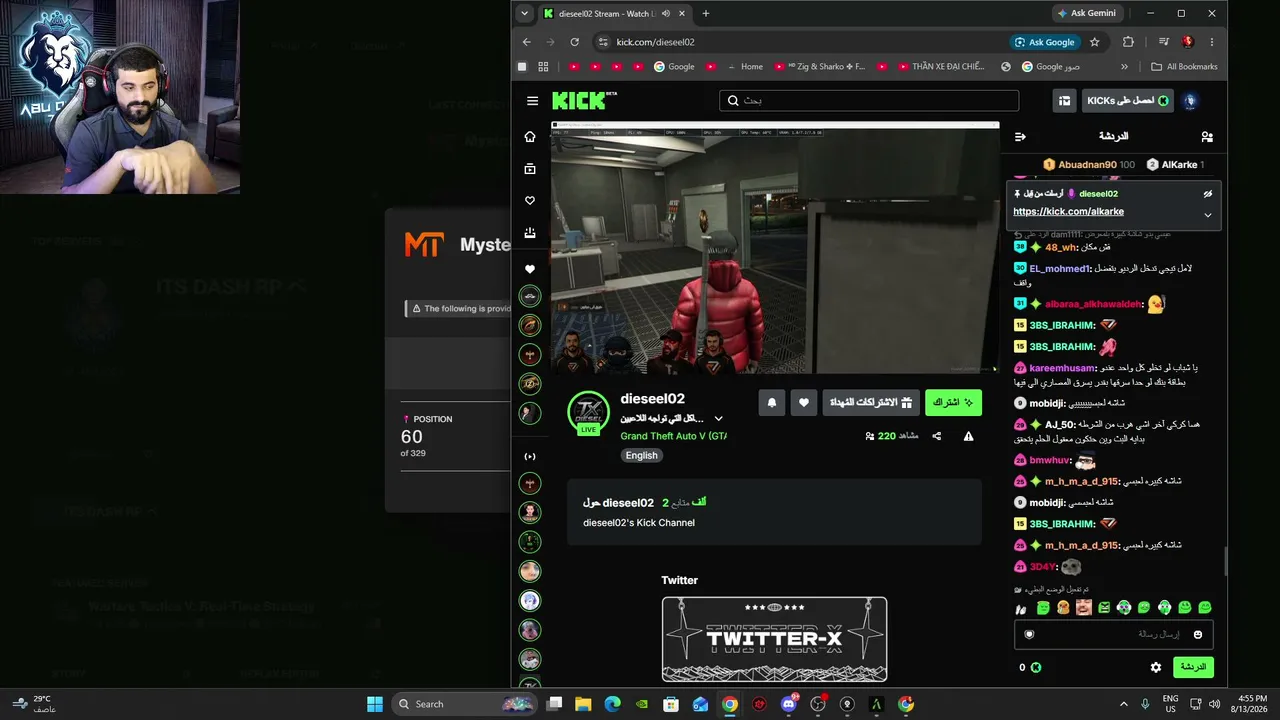This screenshot has height=720, width=1280.
Task: Click the Abuadnan90 top gifter entry
Action: (1088, 164)
